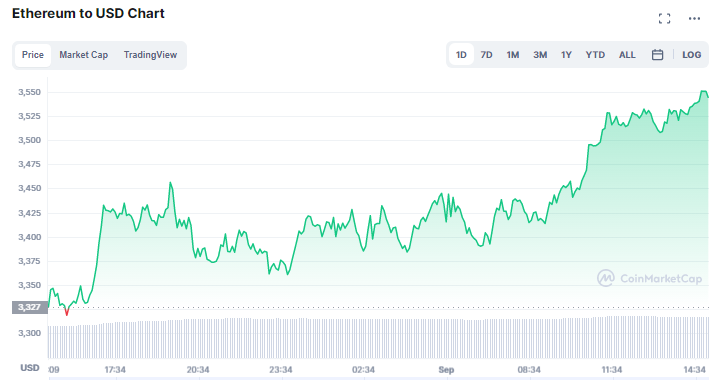Click the 3,450 y-axis label
Viewport: 718px width, 380px height.
(29, 188)
